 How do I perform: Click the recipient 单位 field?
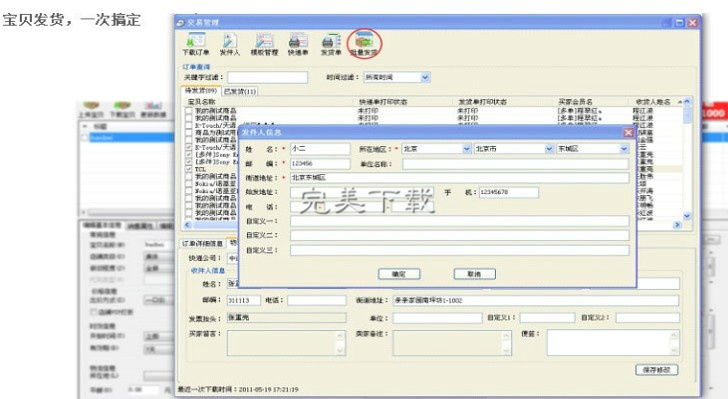pos(437,318)
